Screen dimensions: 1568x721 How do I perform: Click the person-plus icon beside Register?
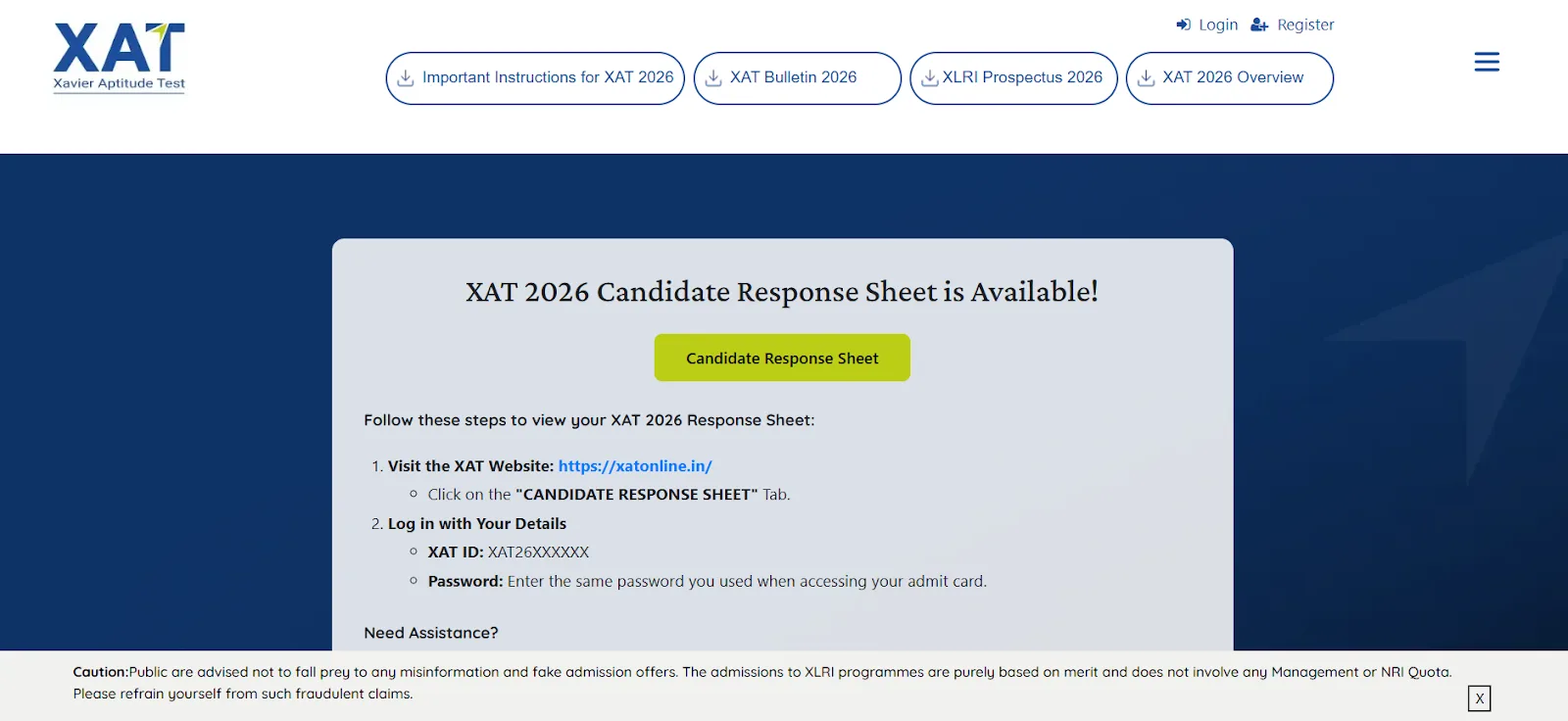point(1259,24)
